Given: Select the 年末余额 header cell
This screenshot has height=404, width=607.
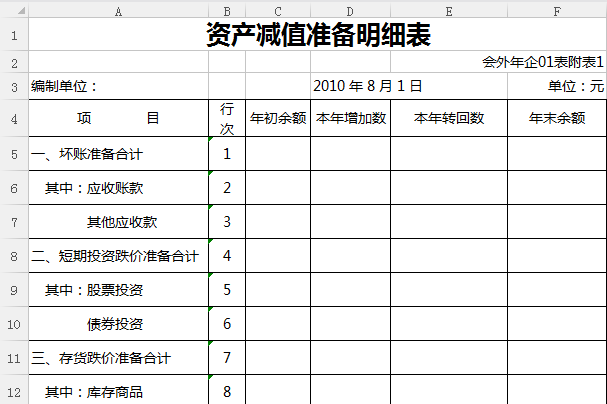Looking at the screenshot, I should 556,118.
